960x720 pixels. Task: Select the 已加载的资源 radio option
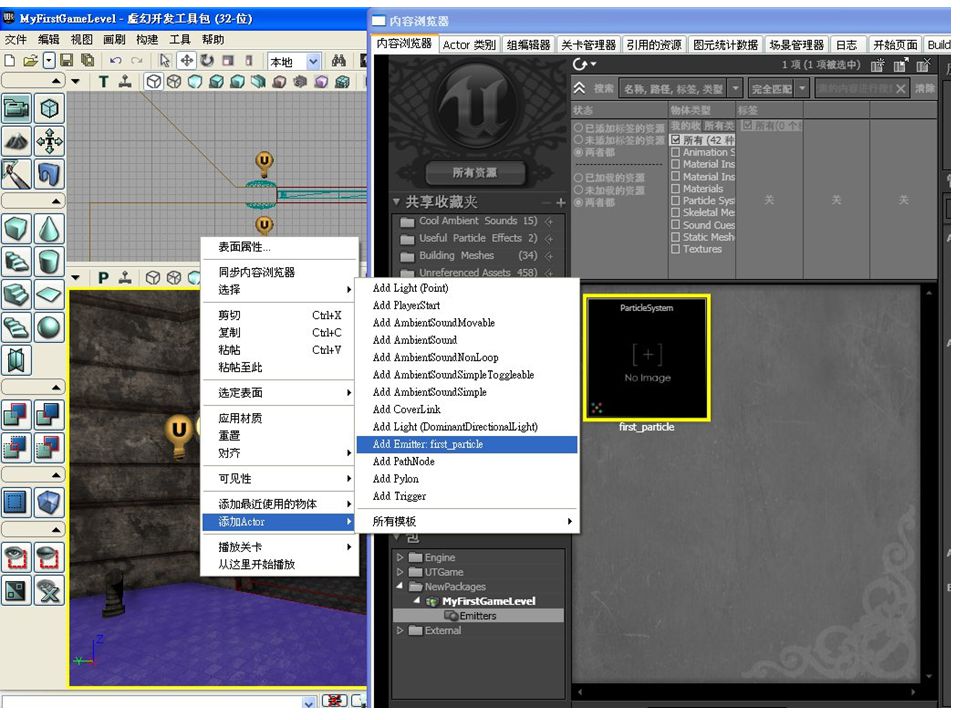tap(578, 178)
